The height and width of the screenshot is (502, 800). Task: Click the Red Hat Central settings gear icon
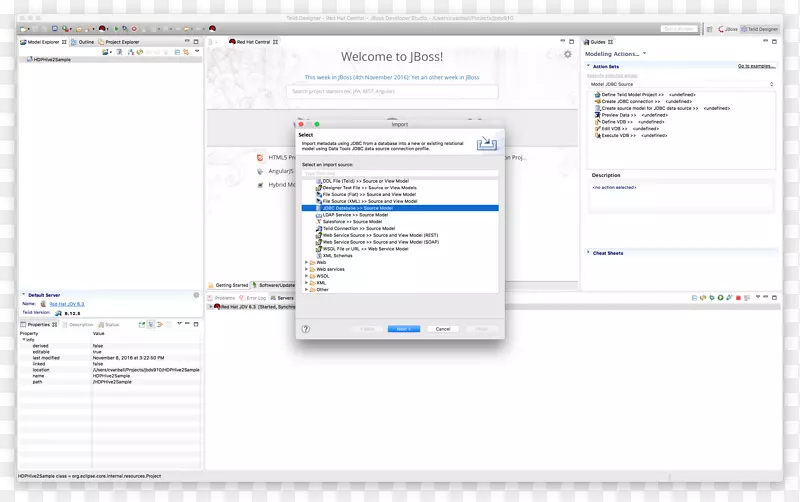coord(568,54)
